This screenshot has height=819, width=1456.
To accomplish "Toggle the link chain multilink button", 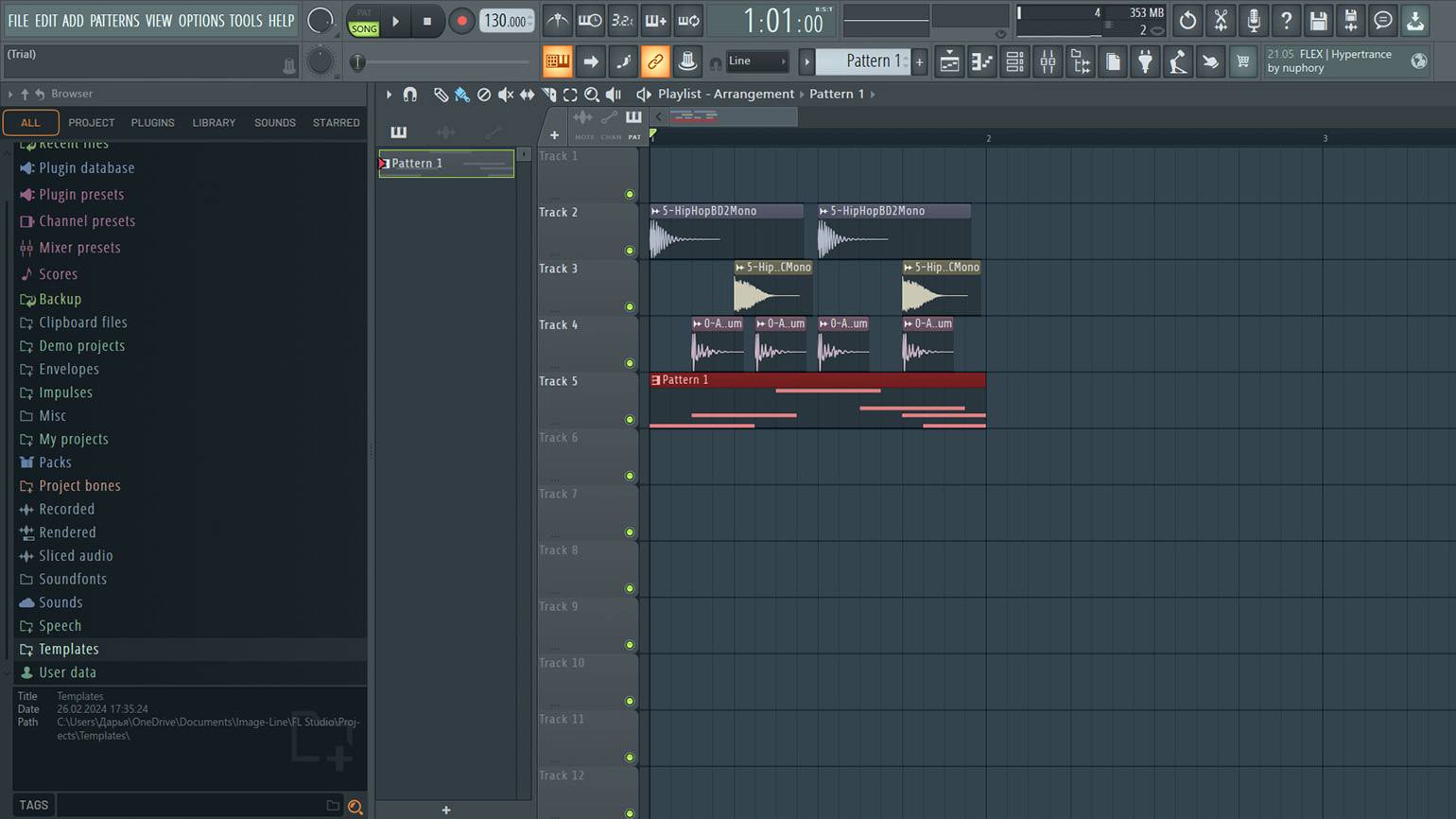I will [654, 61].
